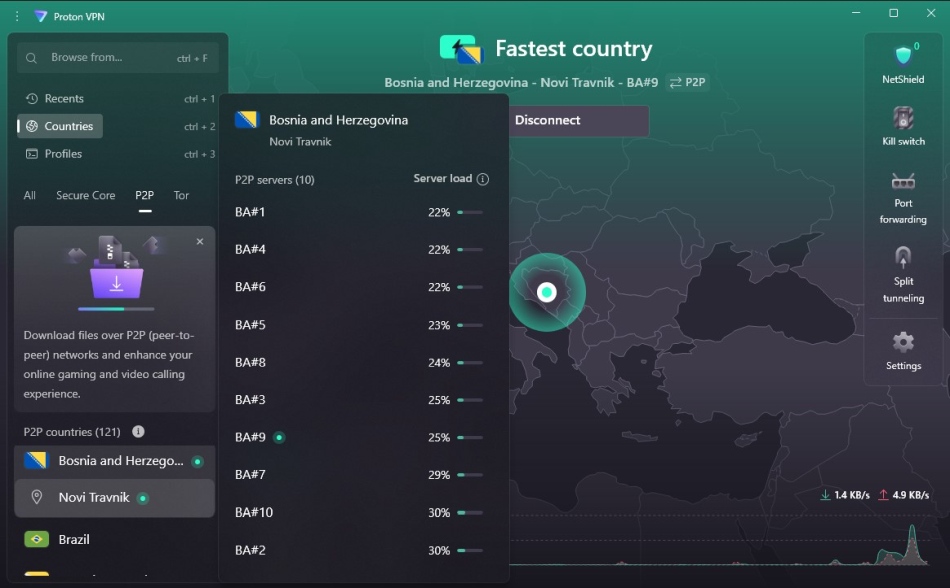Viewport: 950px width, 588px height.
Task: Click the Profiles icon
Action: [32, 154]
